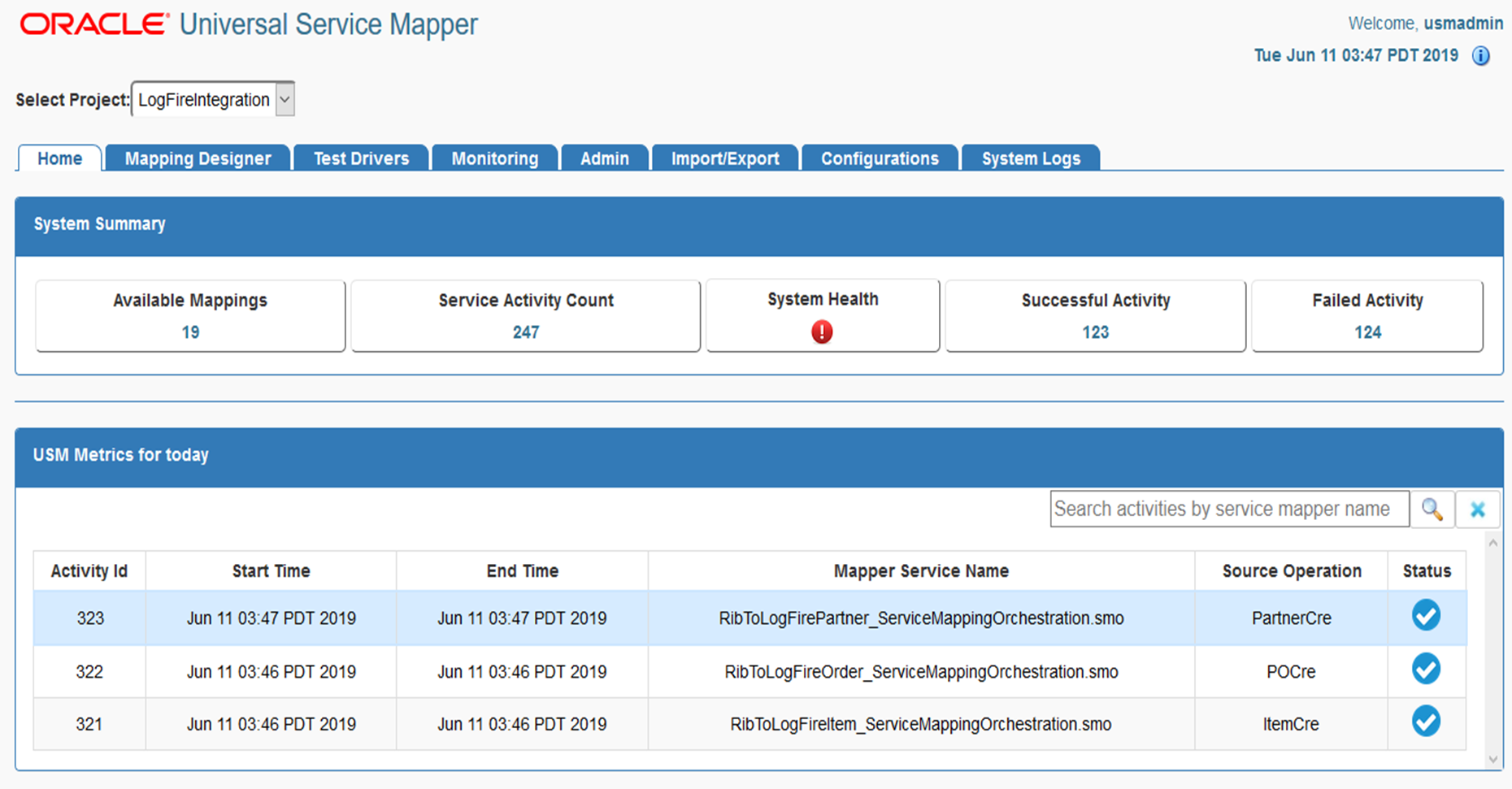Open the Mapping Designer tab

pyautogui.click(x=198, y=158)
